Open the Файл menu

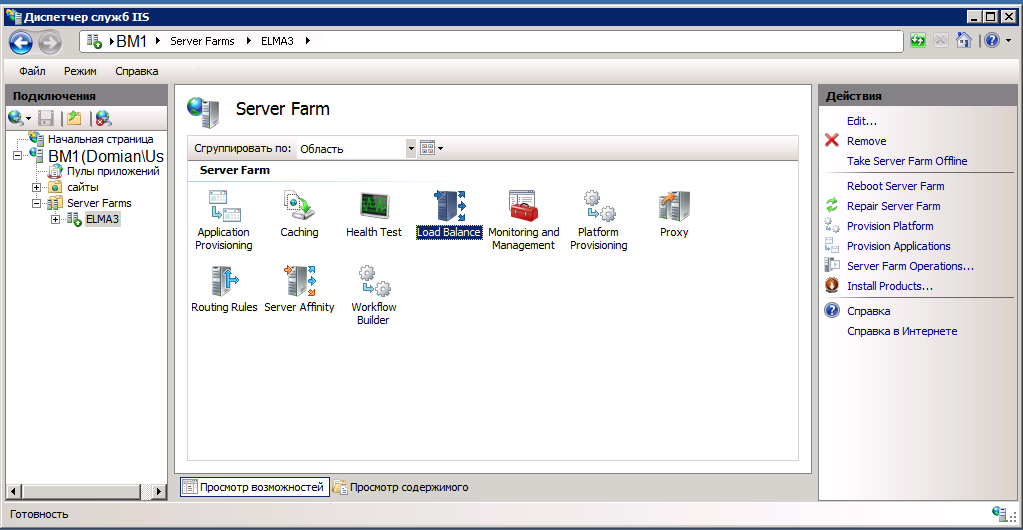[x=32, y=71]
